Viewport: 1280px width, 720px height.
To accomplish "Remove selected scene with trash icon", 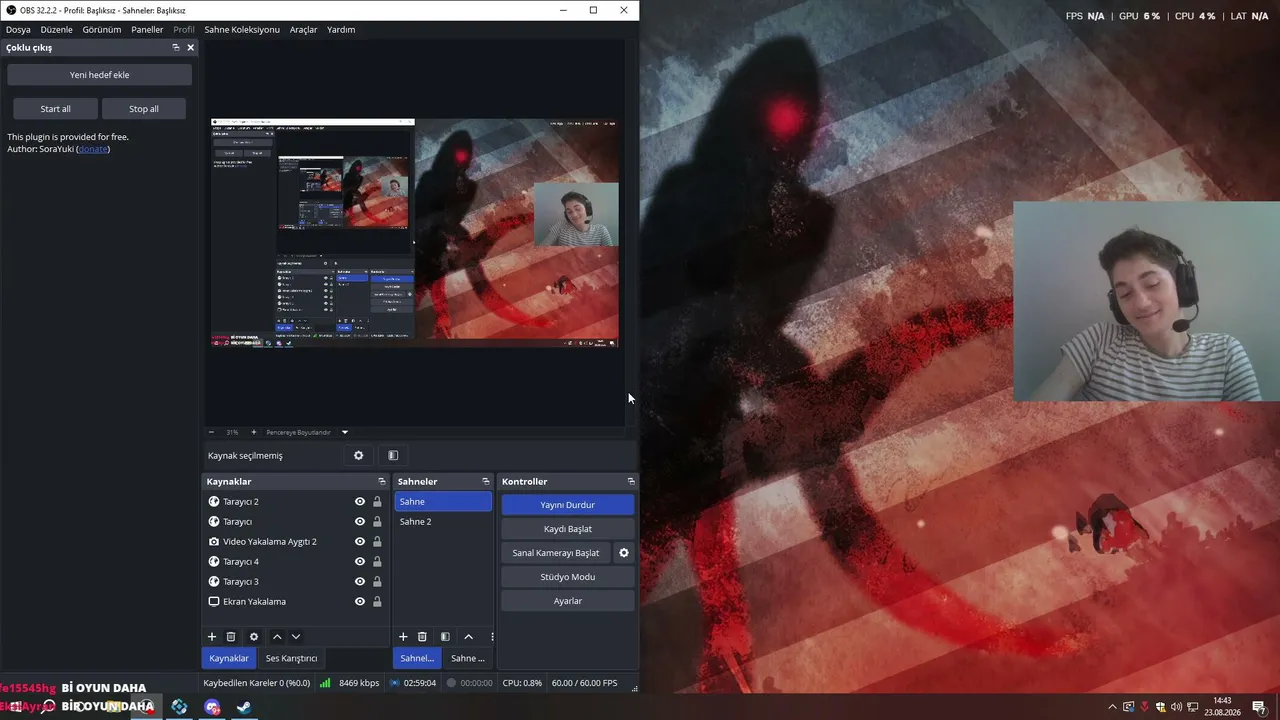I will (x=422, y=637).
